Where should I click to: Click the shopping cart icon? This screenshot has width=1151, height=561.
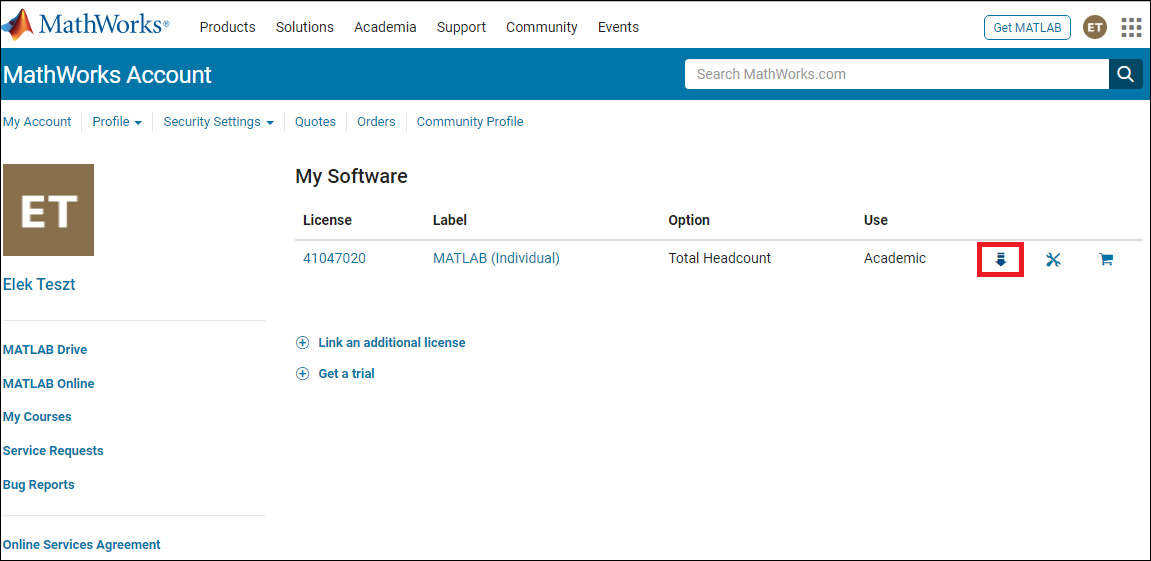pos(1105,260)
